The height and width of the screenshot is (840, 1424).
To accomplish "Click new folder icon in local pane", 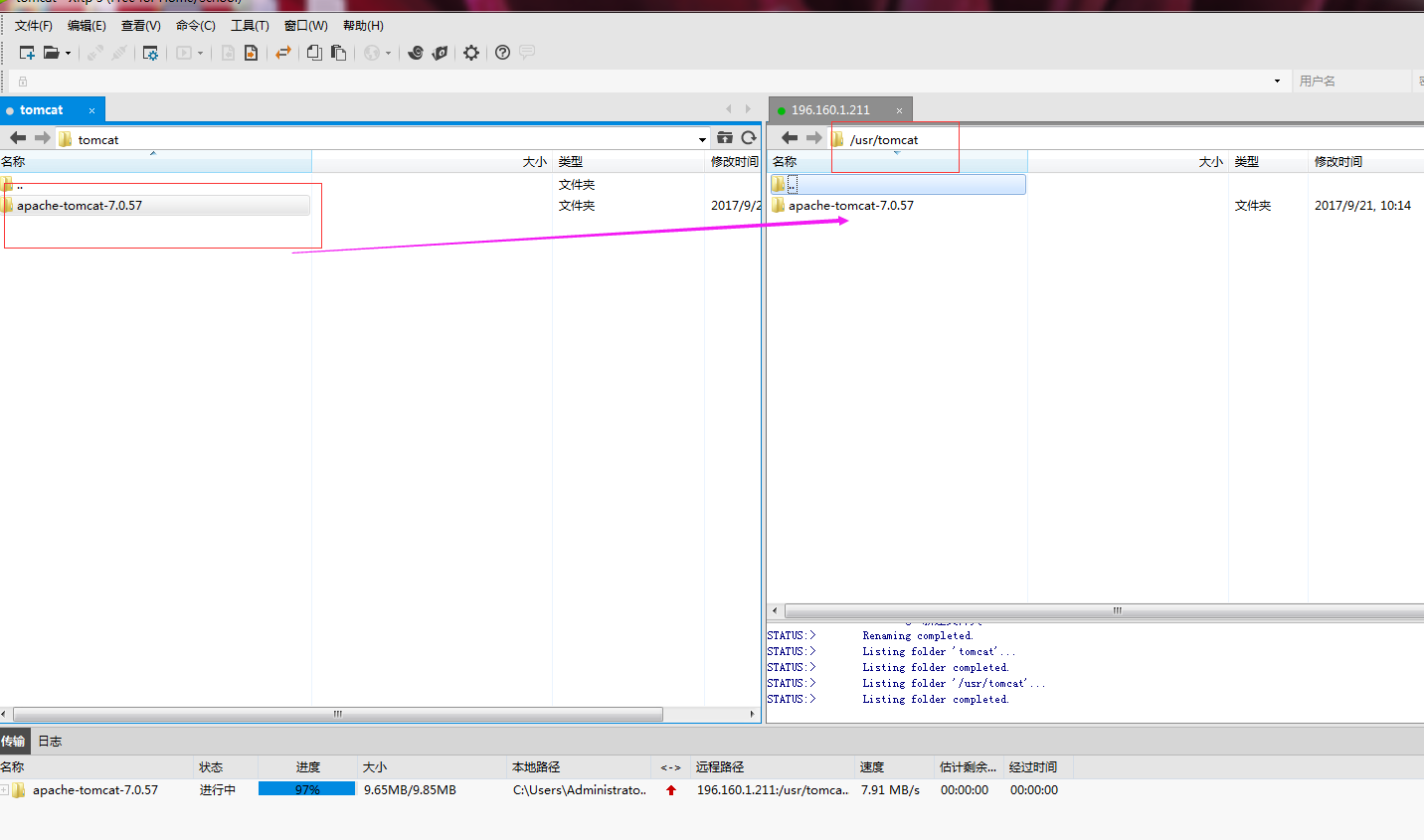I will (725, 138).
